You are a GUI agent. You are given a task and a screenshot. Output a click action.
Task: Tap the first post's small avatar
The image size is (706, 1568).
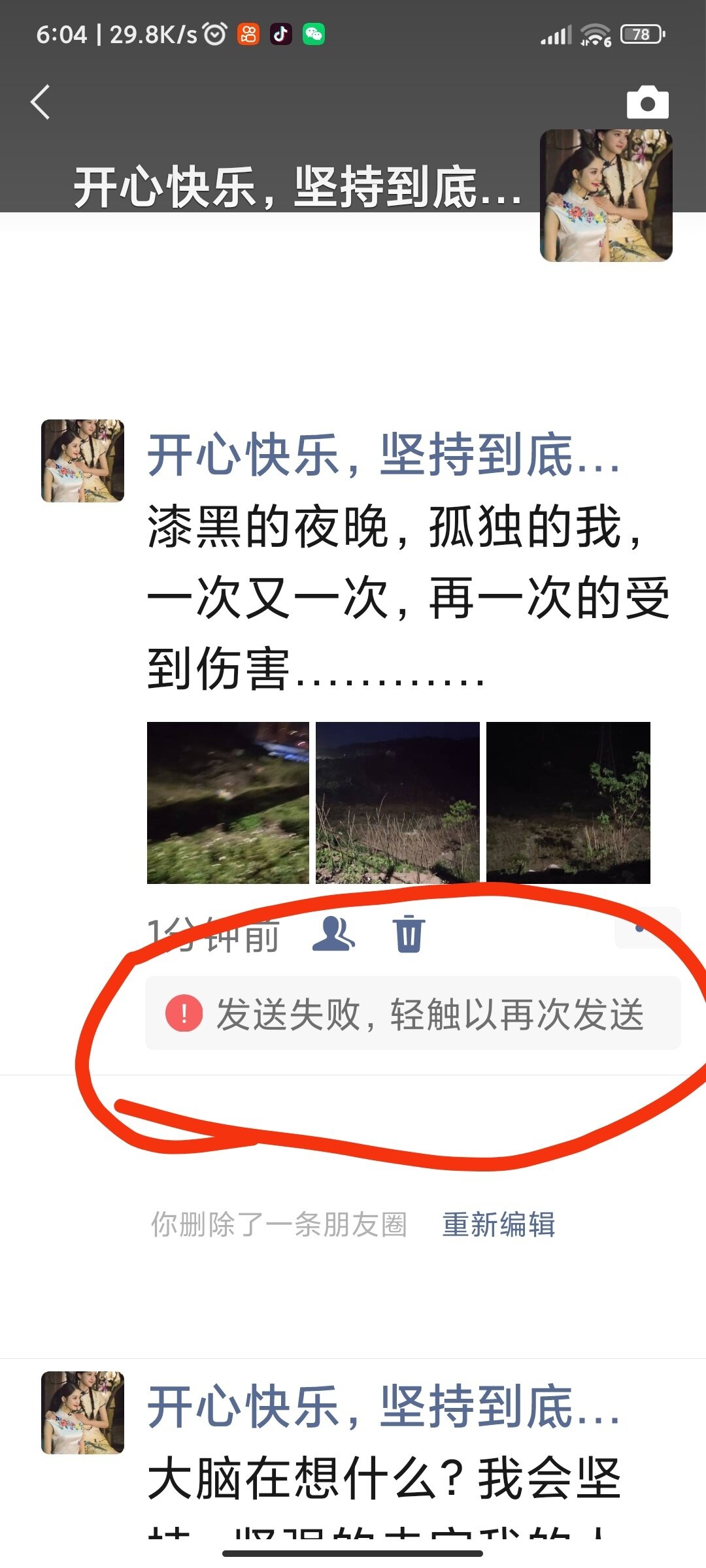82,461
